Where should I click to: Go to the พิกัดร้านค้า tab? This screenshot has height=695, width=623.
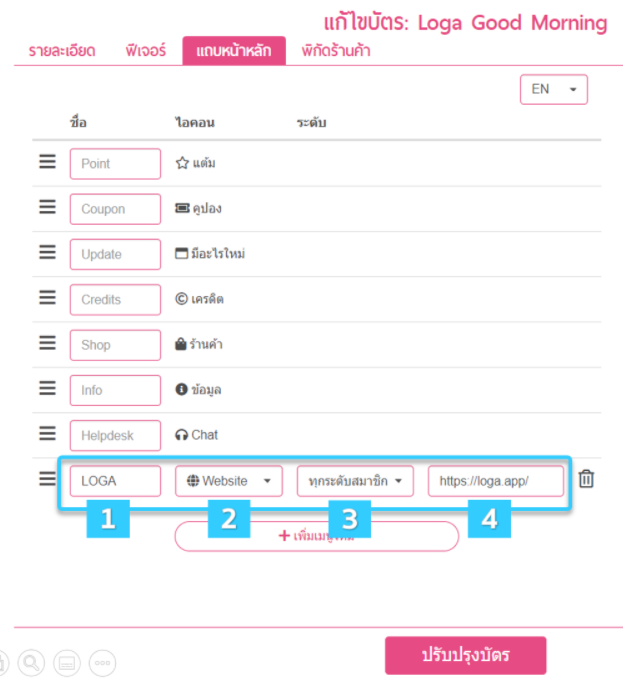point(336,51)
